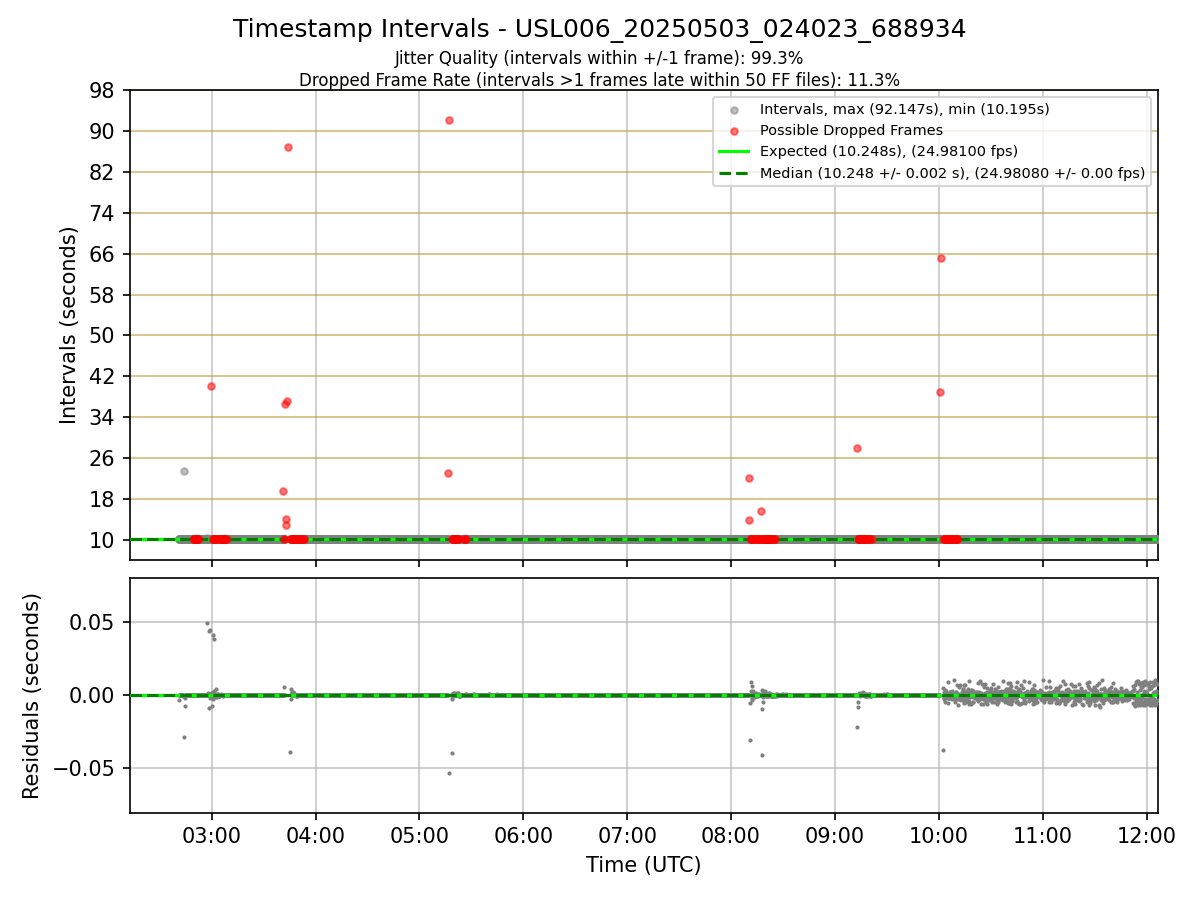Click the red point near 28 seconds after 09:00

[857, 448]
